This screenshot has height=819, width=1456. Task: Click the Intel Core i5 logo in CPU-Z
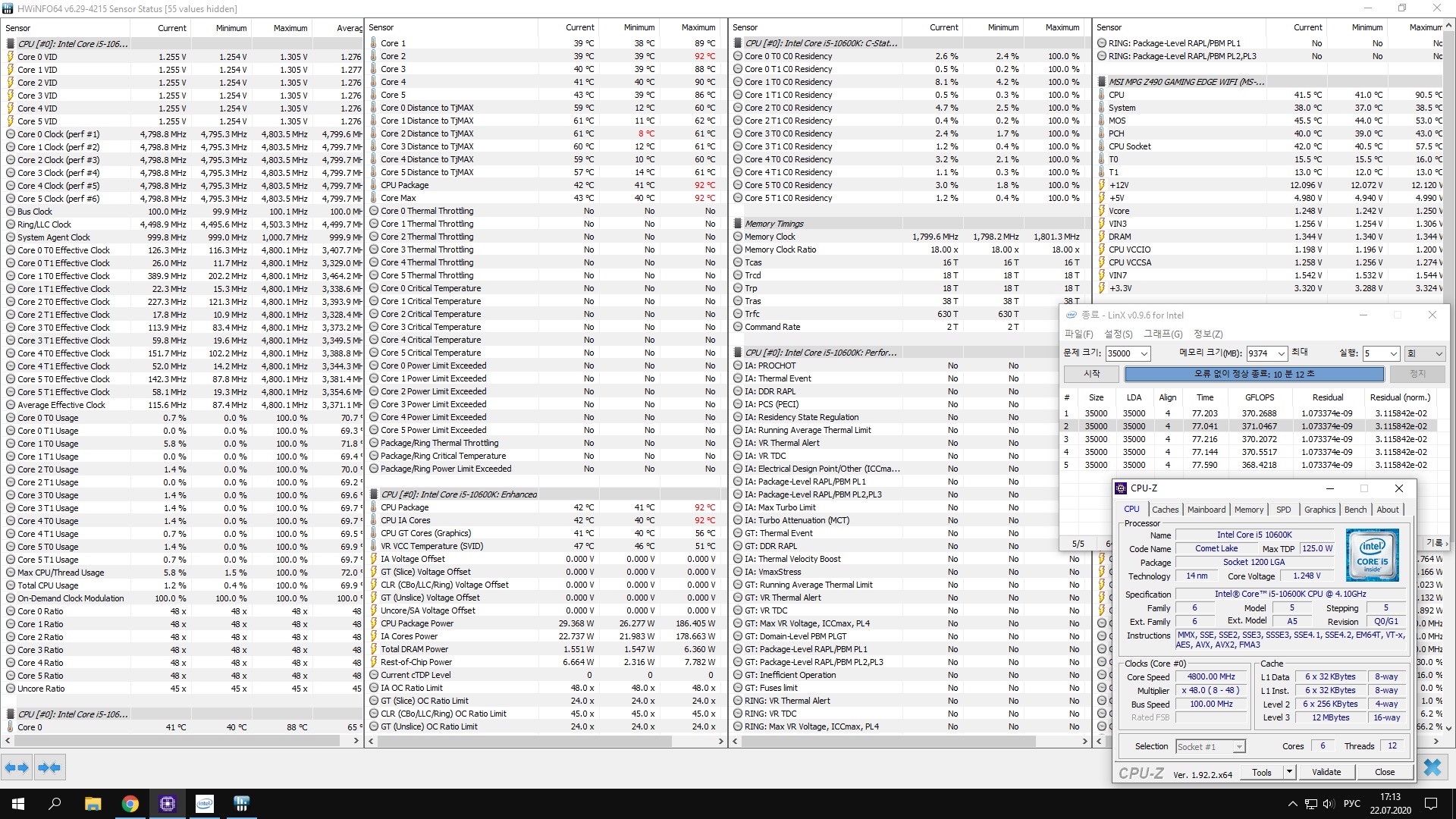pyautogui.click(x=1372, y=555)
